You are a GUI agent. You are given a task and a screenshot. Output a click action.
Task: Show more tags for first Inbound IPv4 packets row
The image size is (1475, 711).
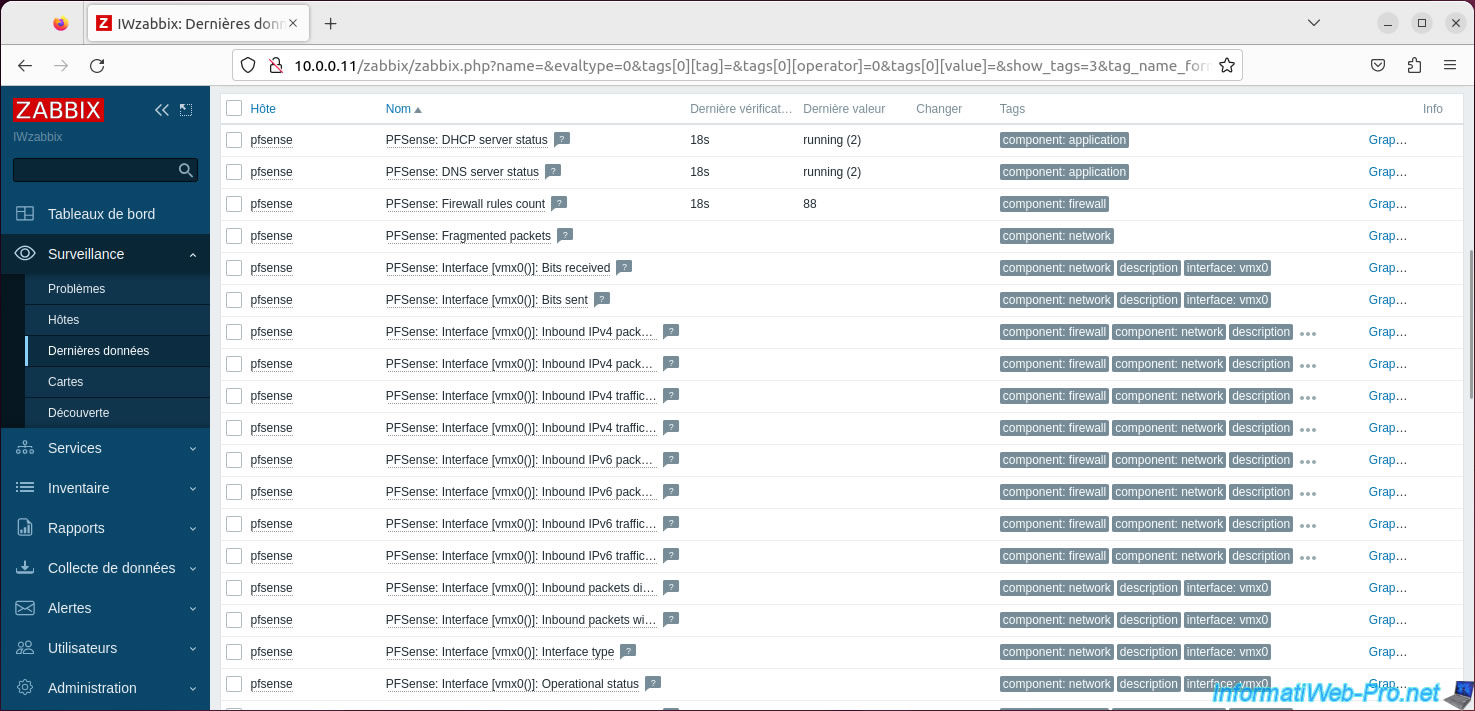(x=1307, y=333)
